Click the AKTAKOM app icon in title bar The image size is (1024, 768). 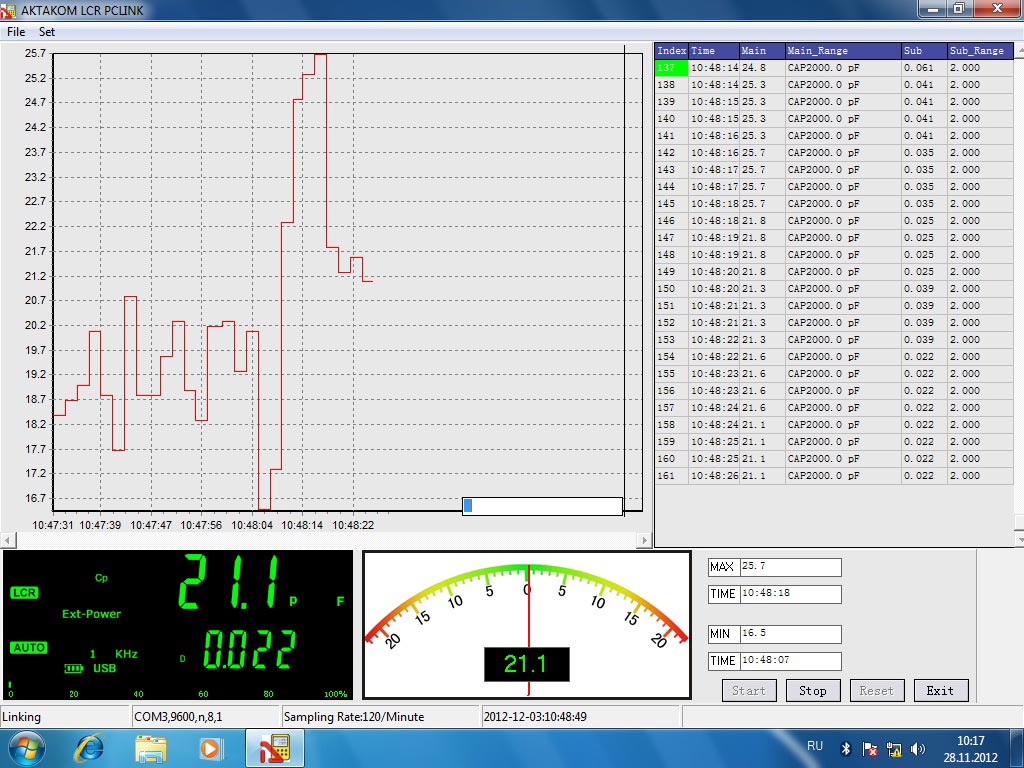[x=8, y=10]
